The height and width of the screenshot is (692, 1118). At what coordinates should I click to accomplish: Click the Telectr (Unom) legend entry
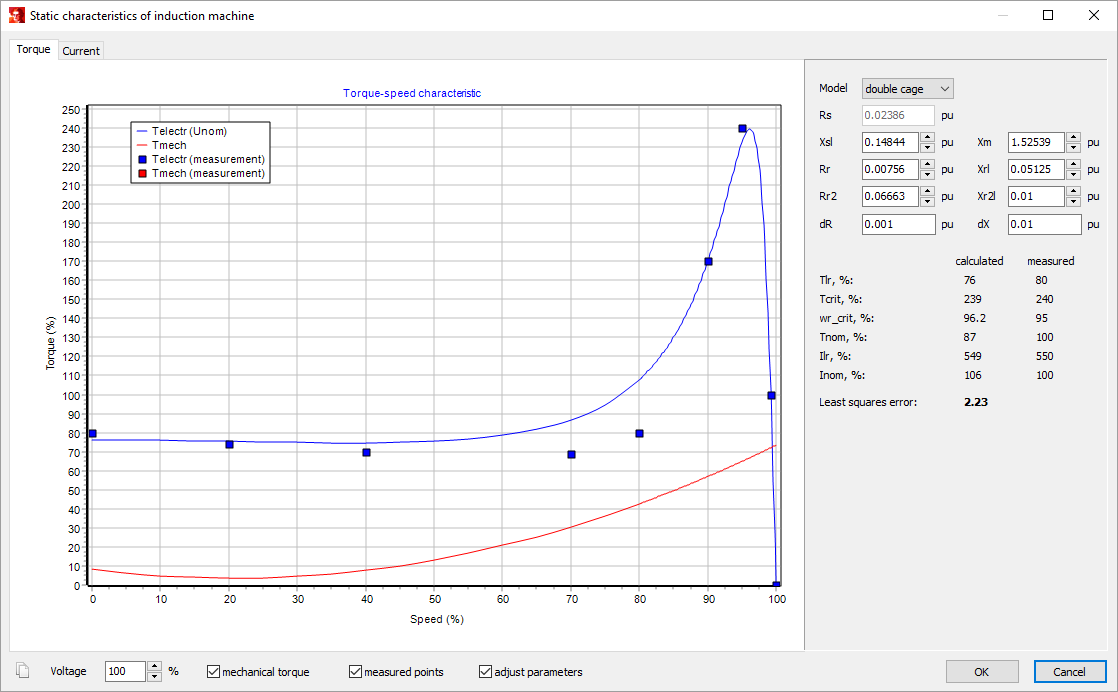(182, 131)
